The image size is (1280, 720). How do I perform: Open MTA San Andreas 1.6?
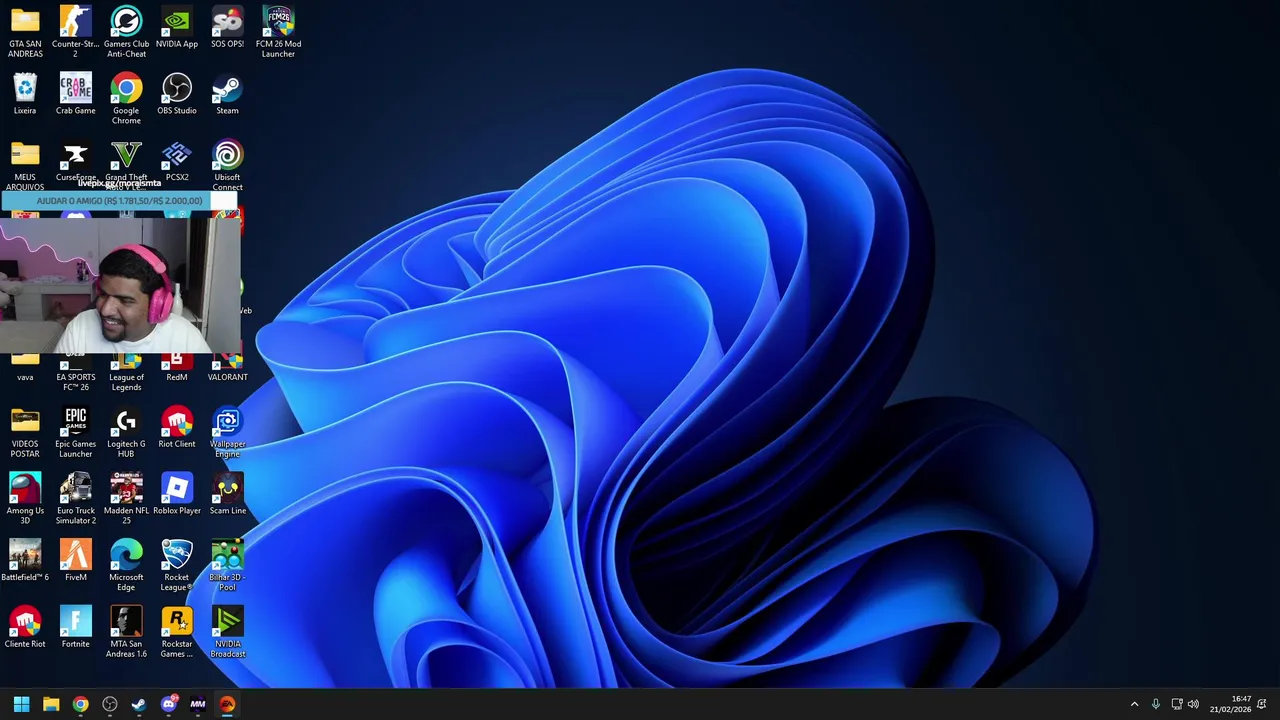coord(126,632)
